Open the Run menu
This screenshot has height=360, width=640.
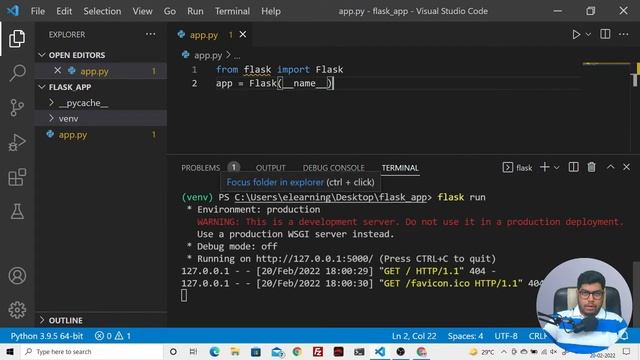coord(195,11)
